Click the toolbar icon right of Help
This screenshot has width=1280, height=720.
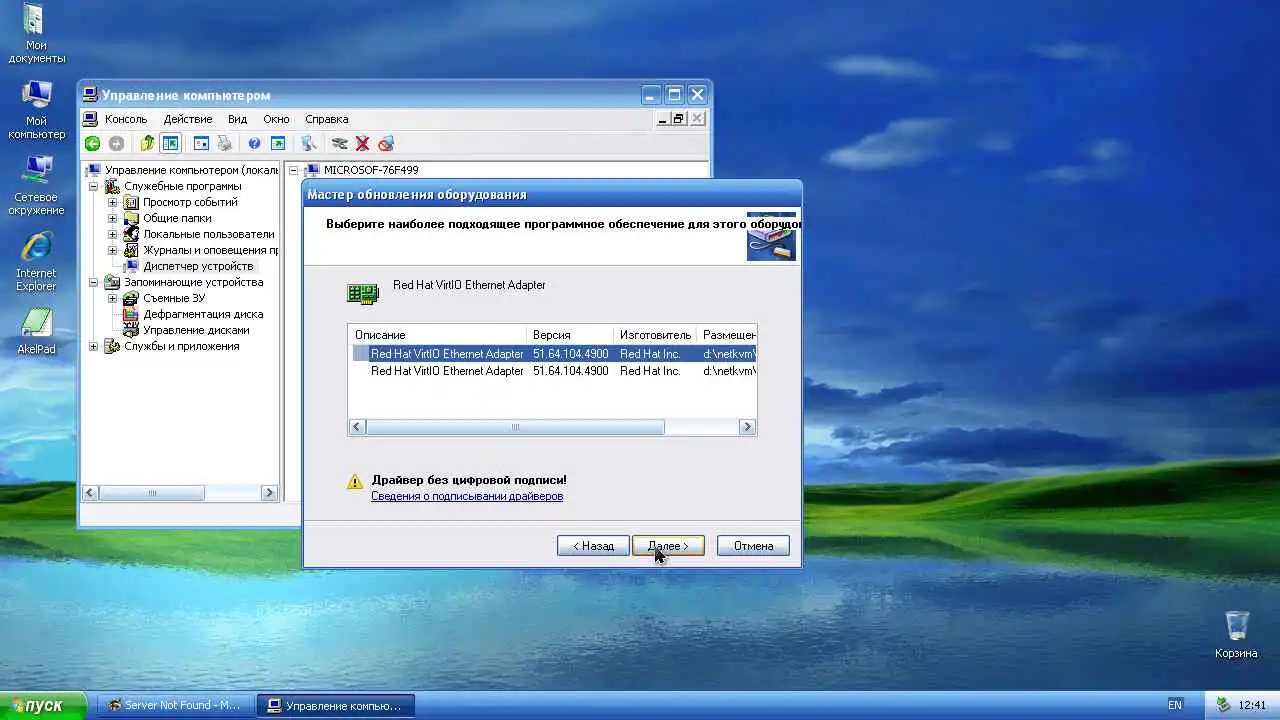tap(278, 144)
